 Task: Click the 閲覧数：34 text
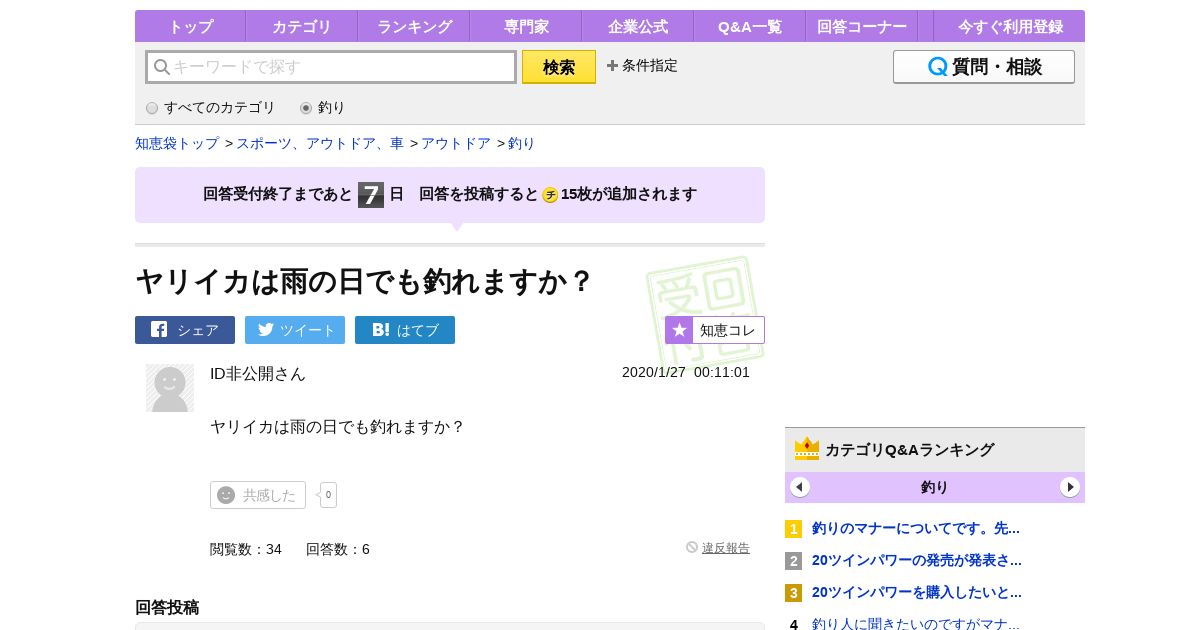pos(246,549)
